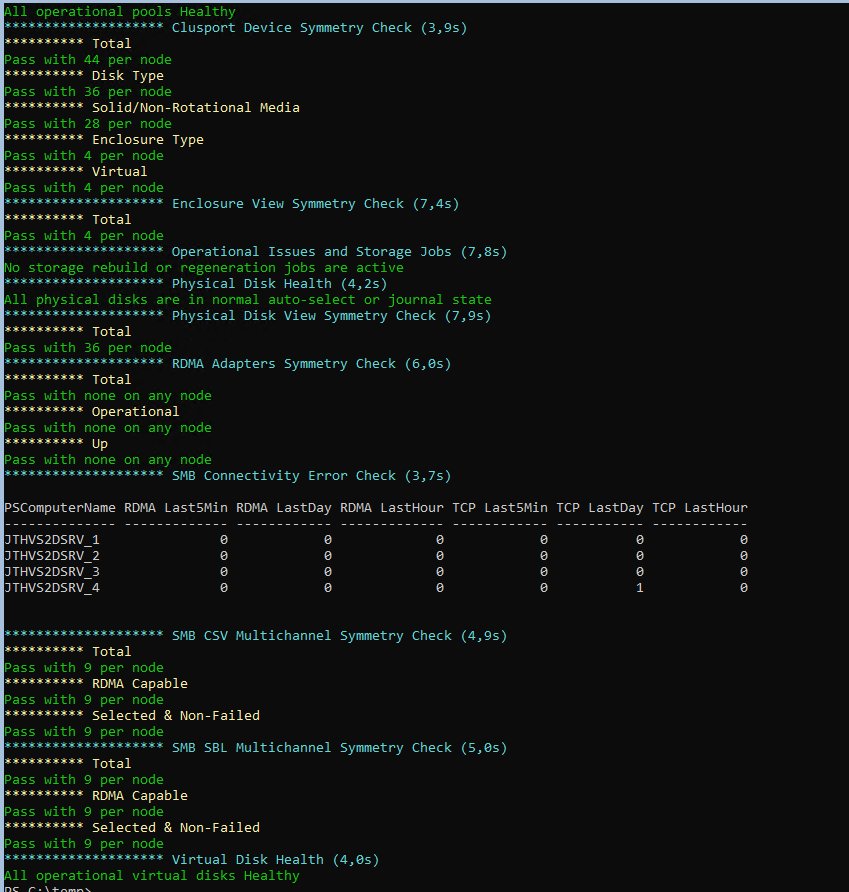The image size is (849, 892).
Task: Click RDMA Last5Min value '0' for JTHVS2DSRV_1
Action: [x=224, y=539]
